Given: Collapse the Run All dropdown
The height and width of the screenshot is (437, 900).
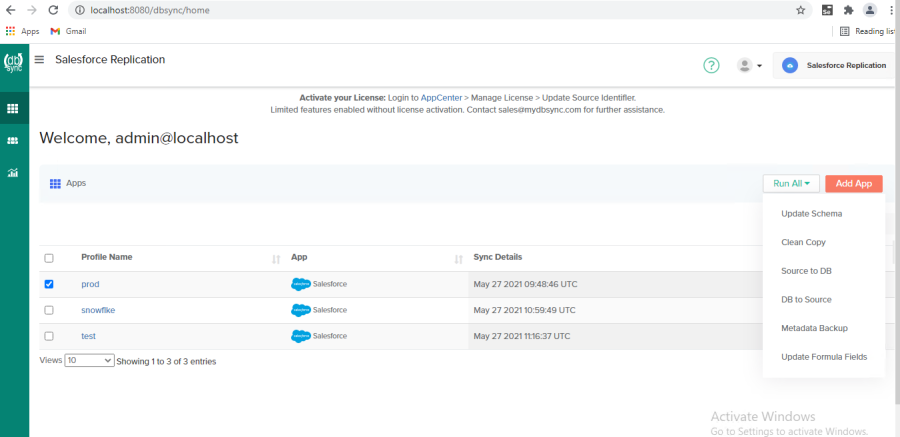Looking at the screenshot, I should click(x=791, y=184).
